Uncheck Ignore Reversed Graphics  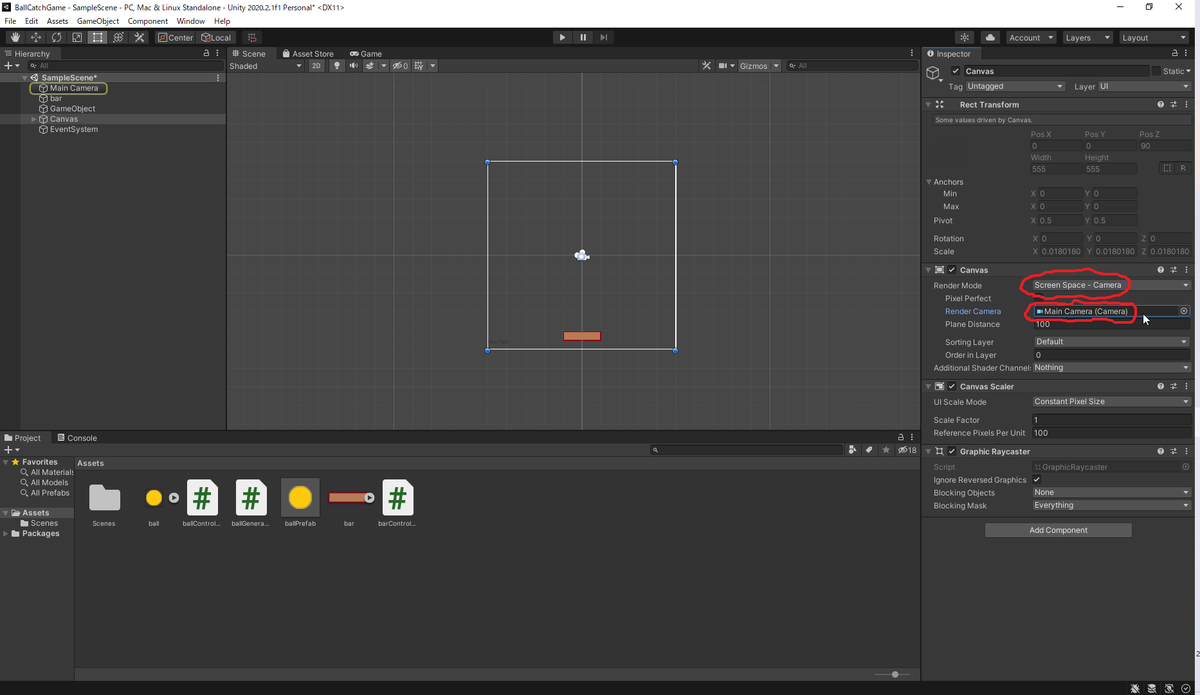tap(1037, 480)
